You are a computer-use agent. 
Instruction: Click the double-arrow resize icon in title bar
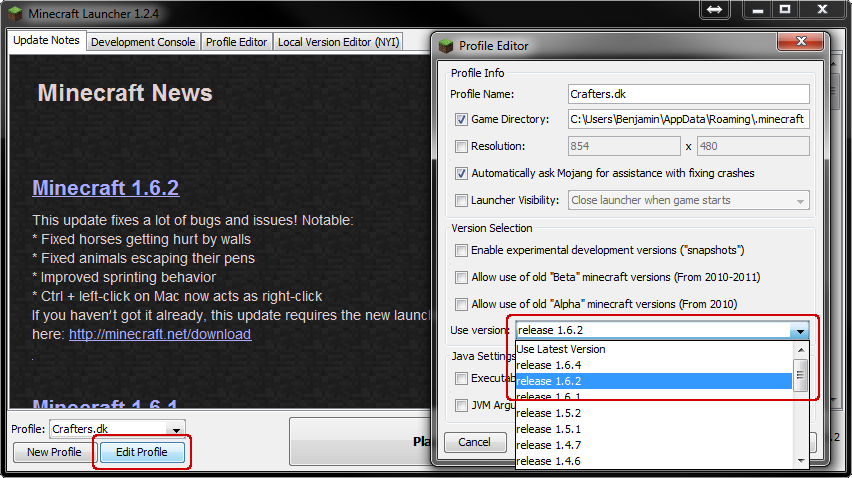[x=715, y=10]
